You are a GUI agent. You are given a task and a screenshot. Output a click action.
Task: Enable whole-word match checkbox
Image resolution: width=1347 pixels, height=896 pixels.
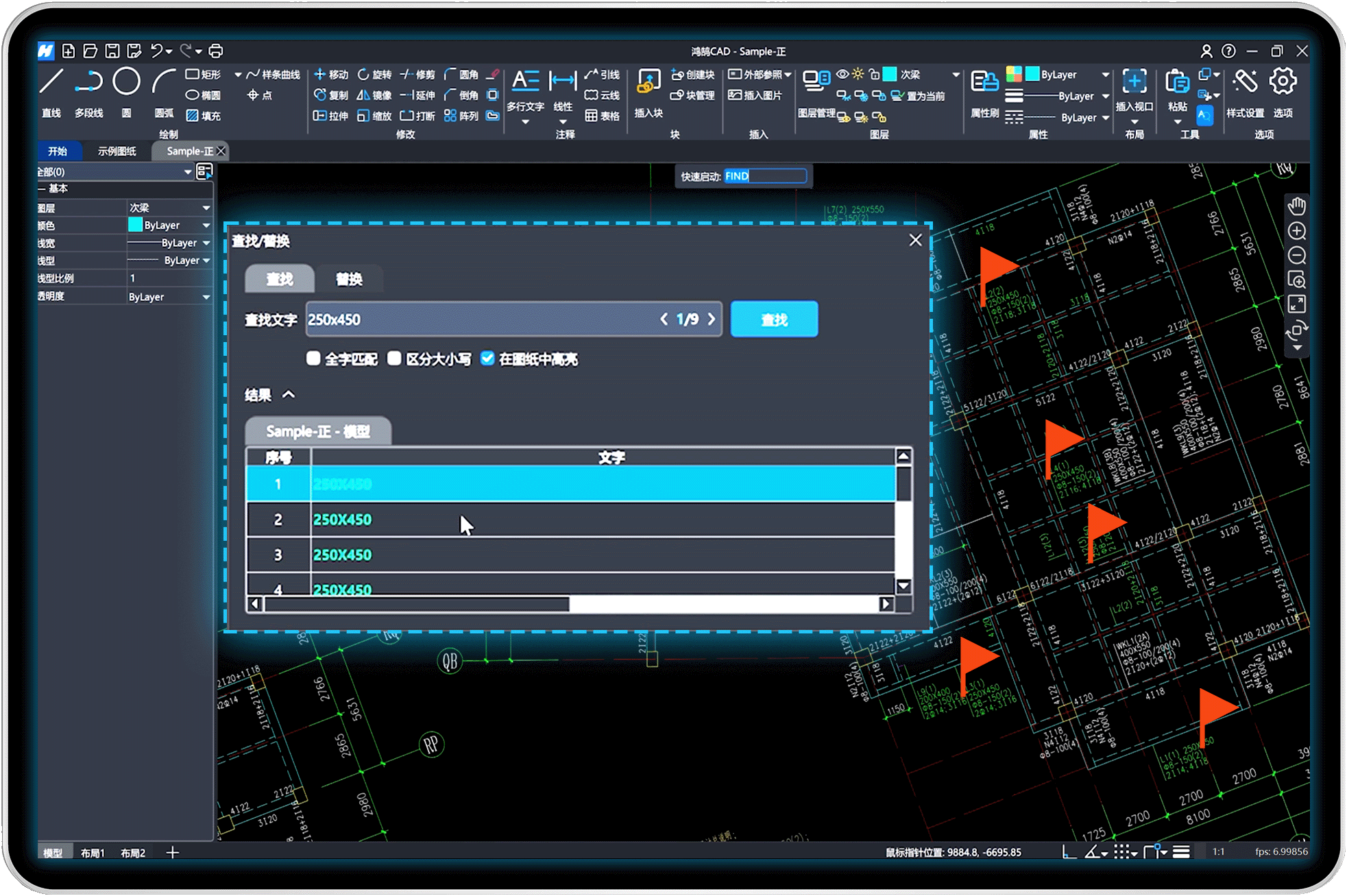tap(313, 359)
